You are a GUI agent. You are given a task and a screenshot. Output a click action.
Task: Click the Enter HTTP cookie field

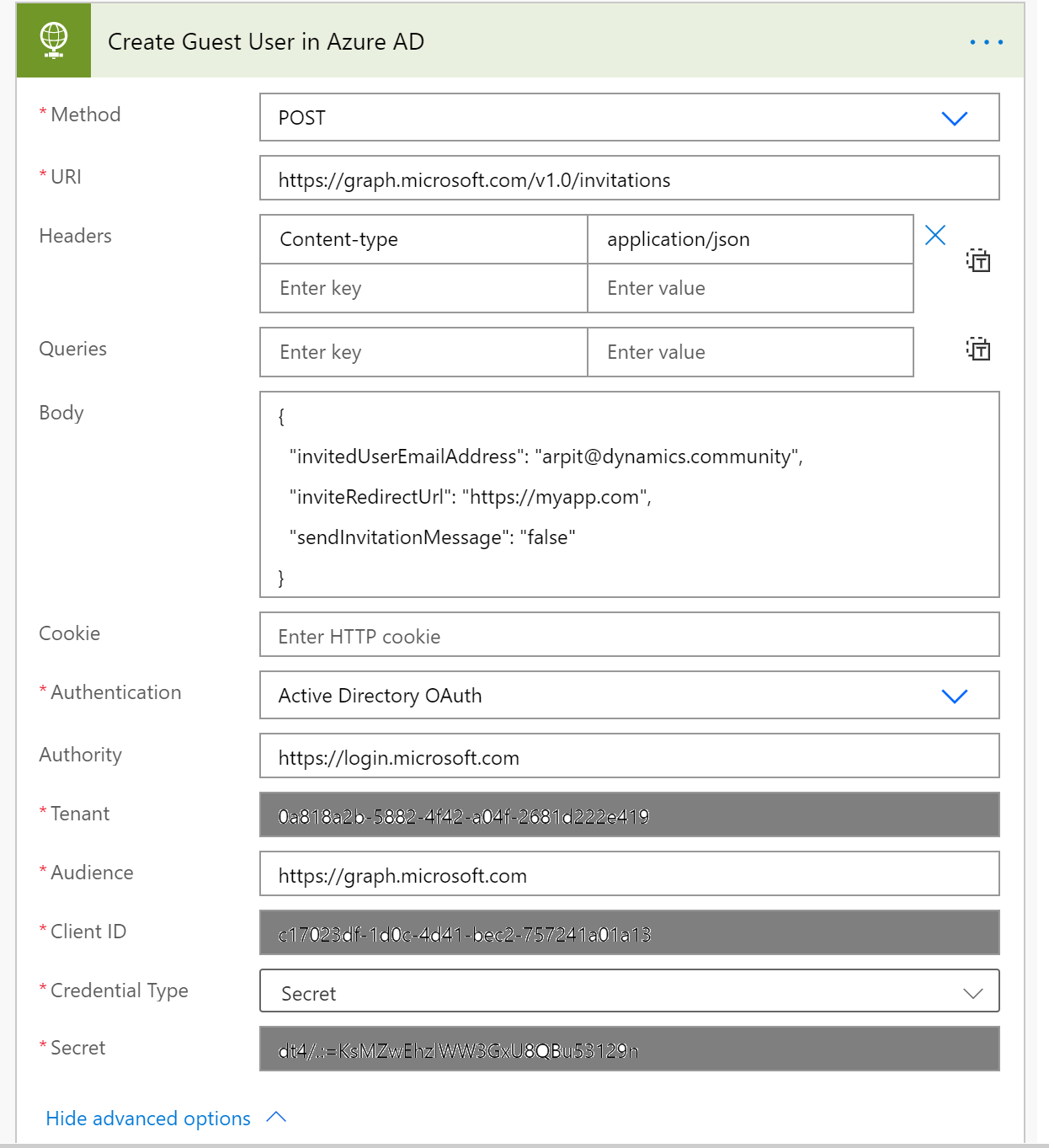(629, 635)
